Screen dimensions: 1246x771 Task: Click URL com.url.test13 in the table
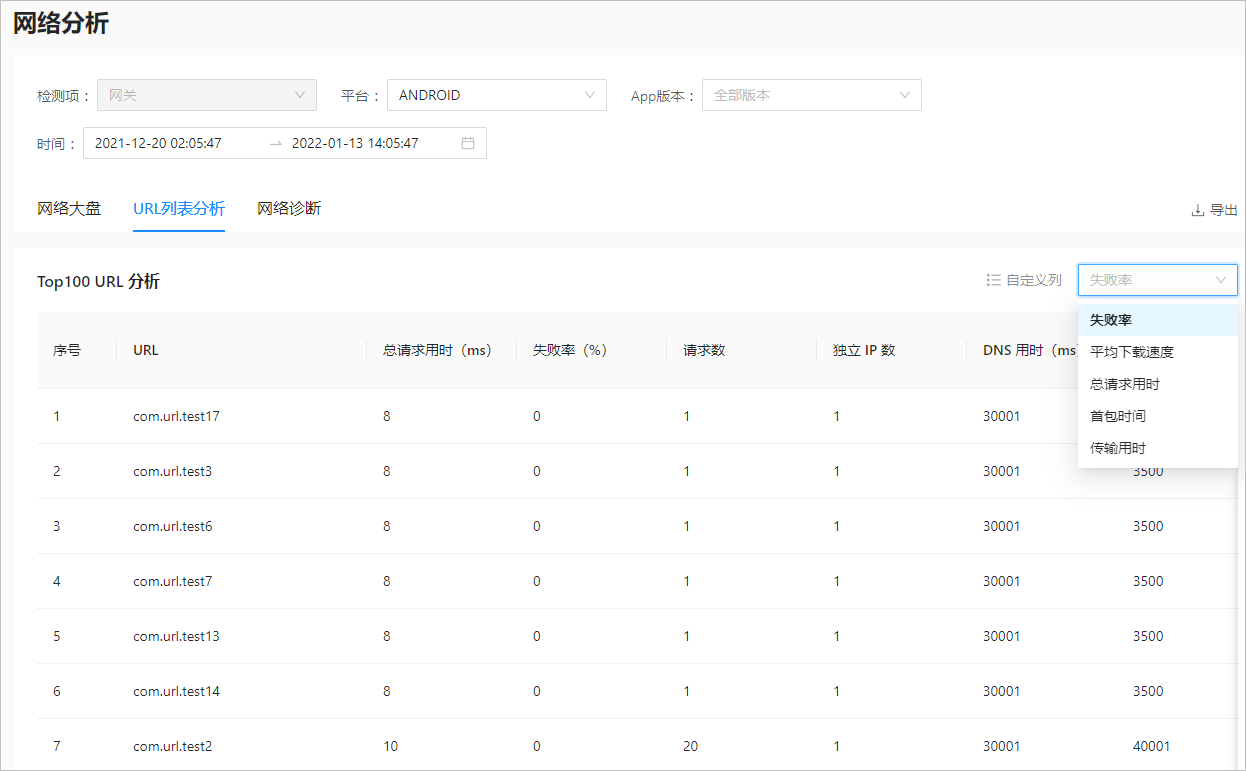[176, 636]
